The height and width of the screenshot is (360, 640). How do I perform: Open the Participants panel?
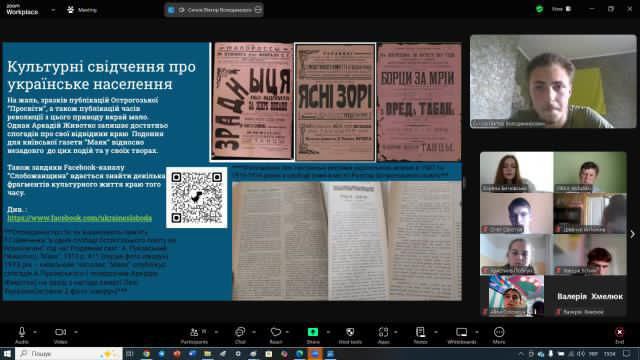tap(195, 335)
